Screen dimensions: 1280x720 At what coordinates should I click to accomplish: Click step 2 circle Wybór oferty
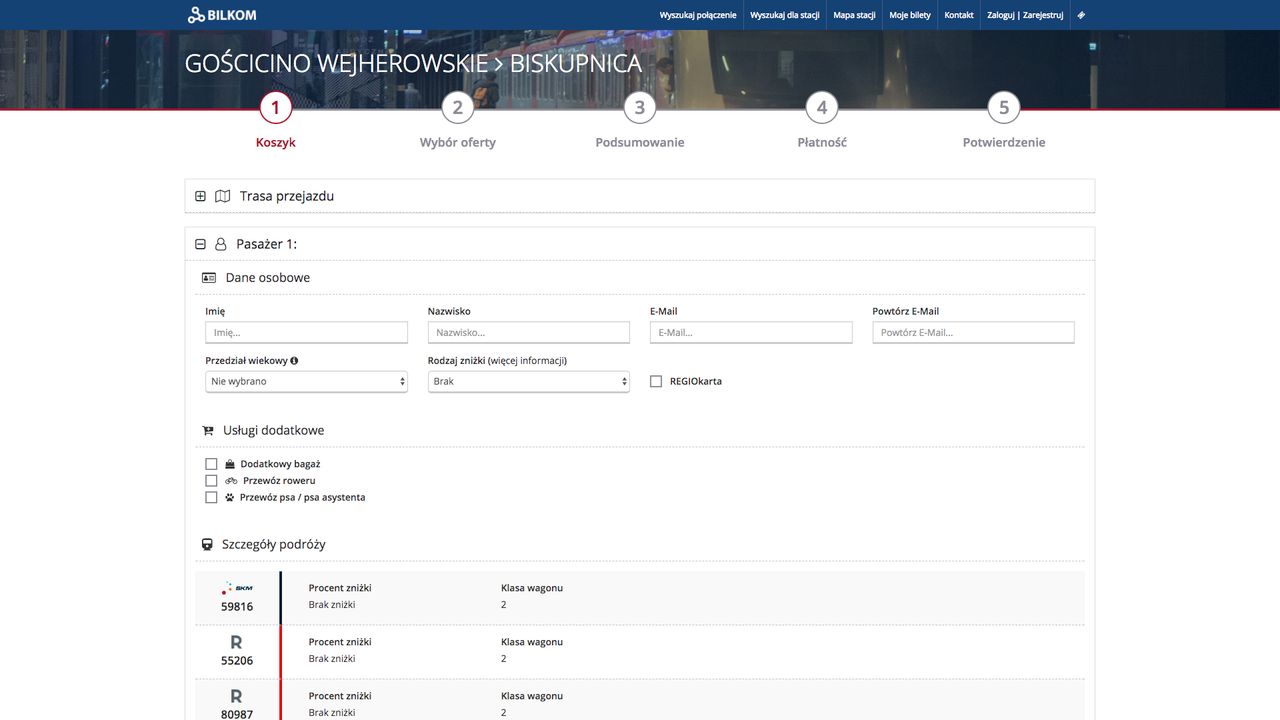pyautogui.click(x=457, y=108)
